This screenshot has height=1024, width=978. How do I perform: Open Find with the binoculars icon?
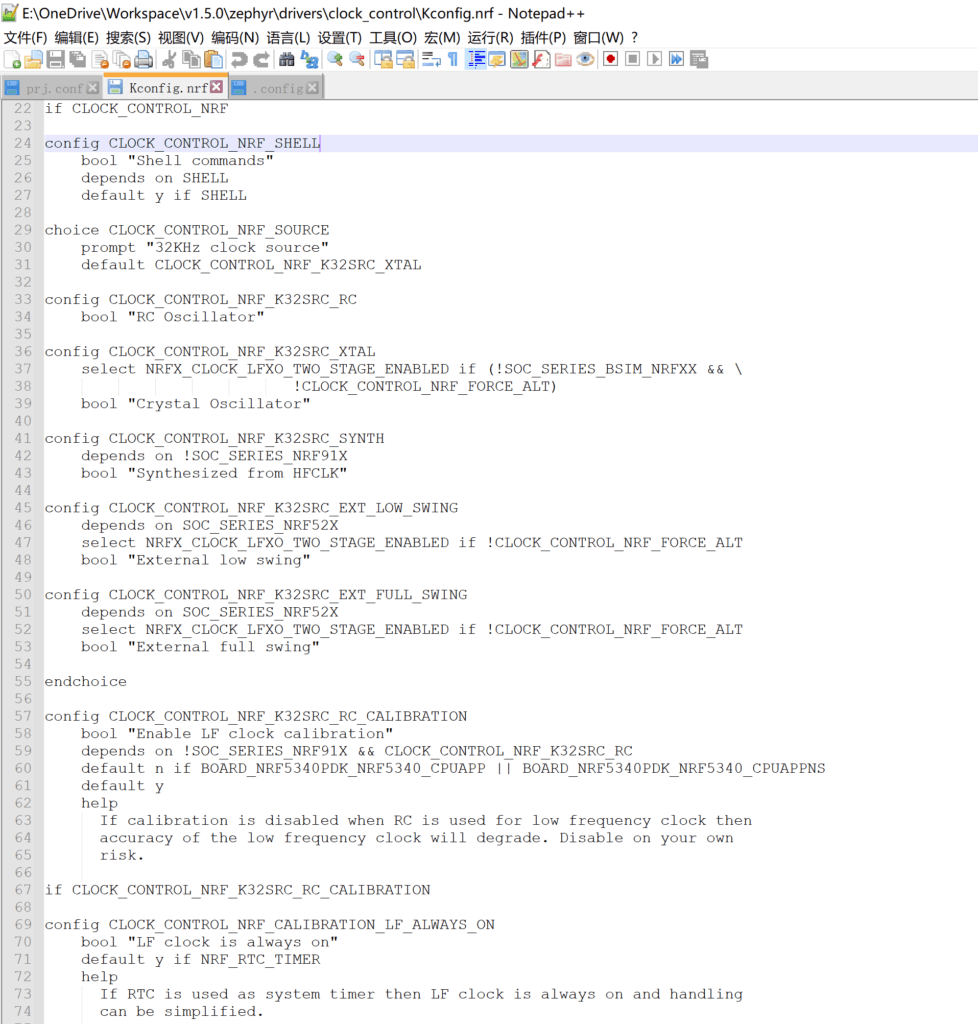287,60
